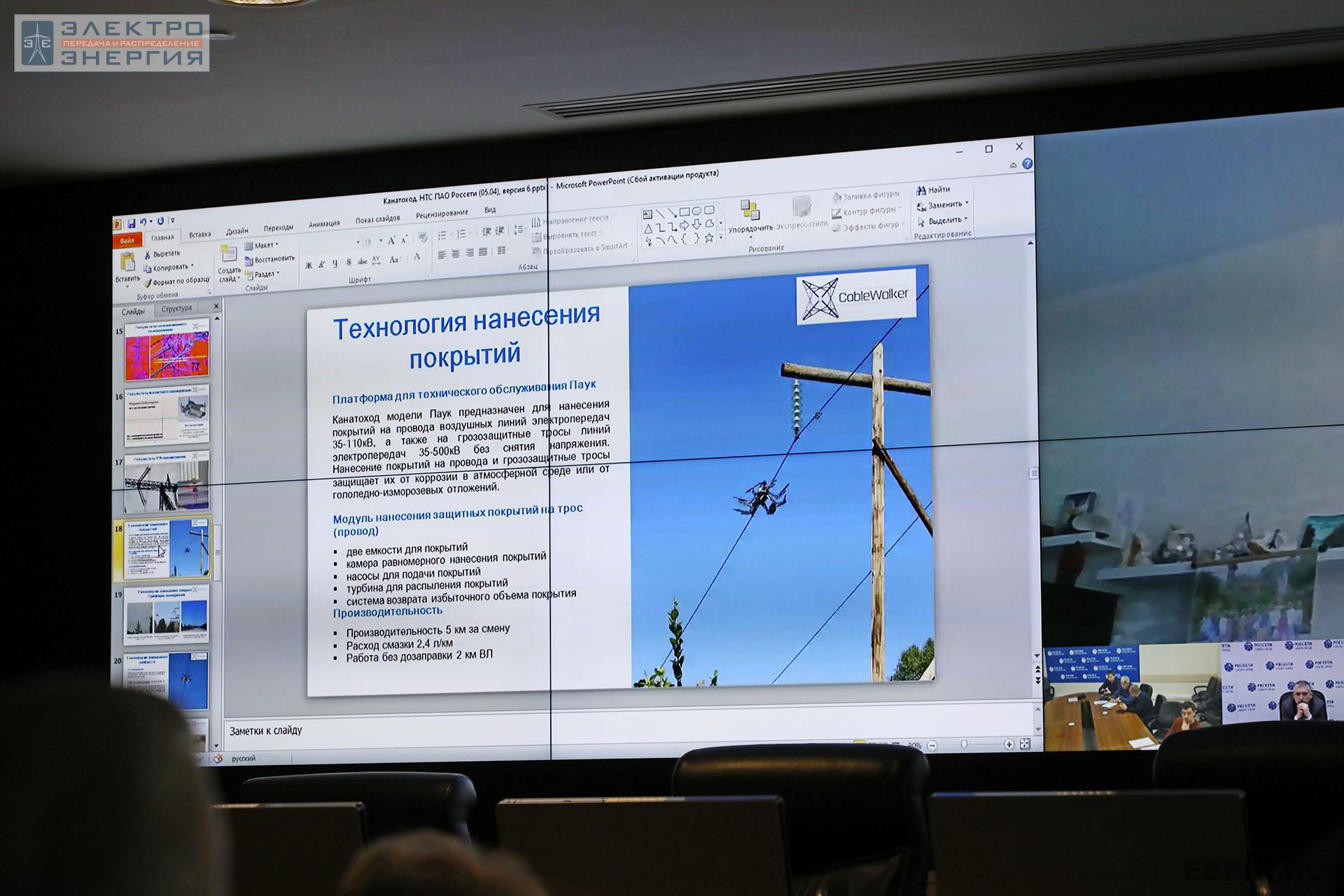This screenshot has height=896, width=1344.
Task: Click the blue Help question mark icon
Action: pyautogui.click(x=1027, y=164)
